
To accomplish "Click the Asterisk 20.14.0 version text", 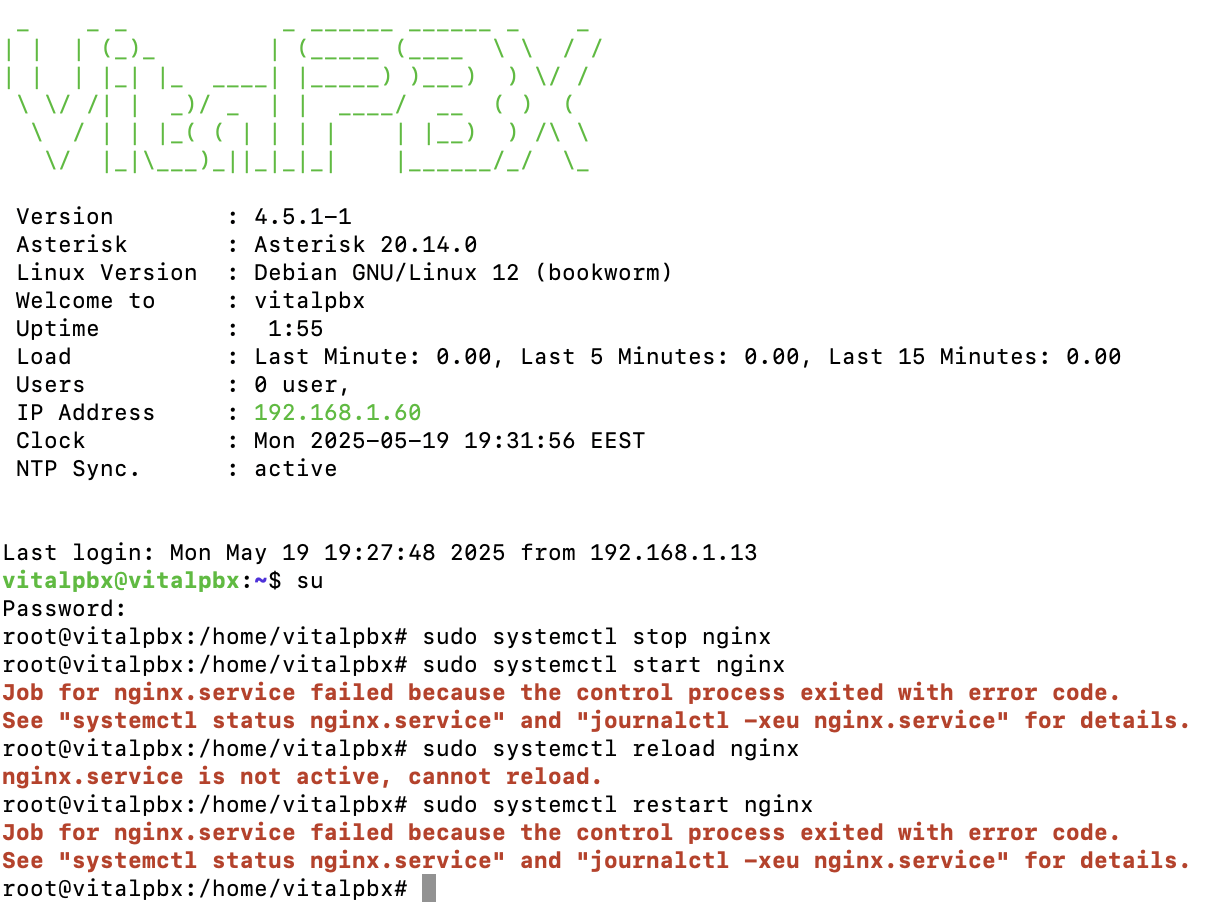I will [365, 245].
